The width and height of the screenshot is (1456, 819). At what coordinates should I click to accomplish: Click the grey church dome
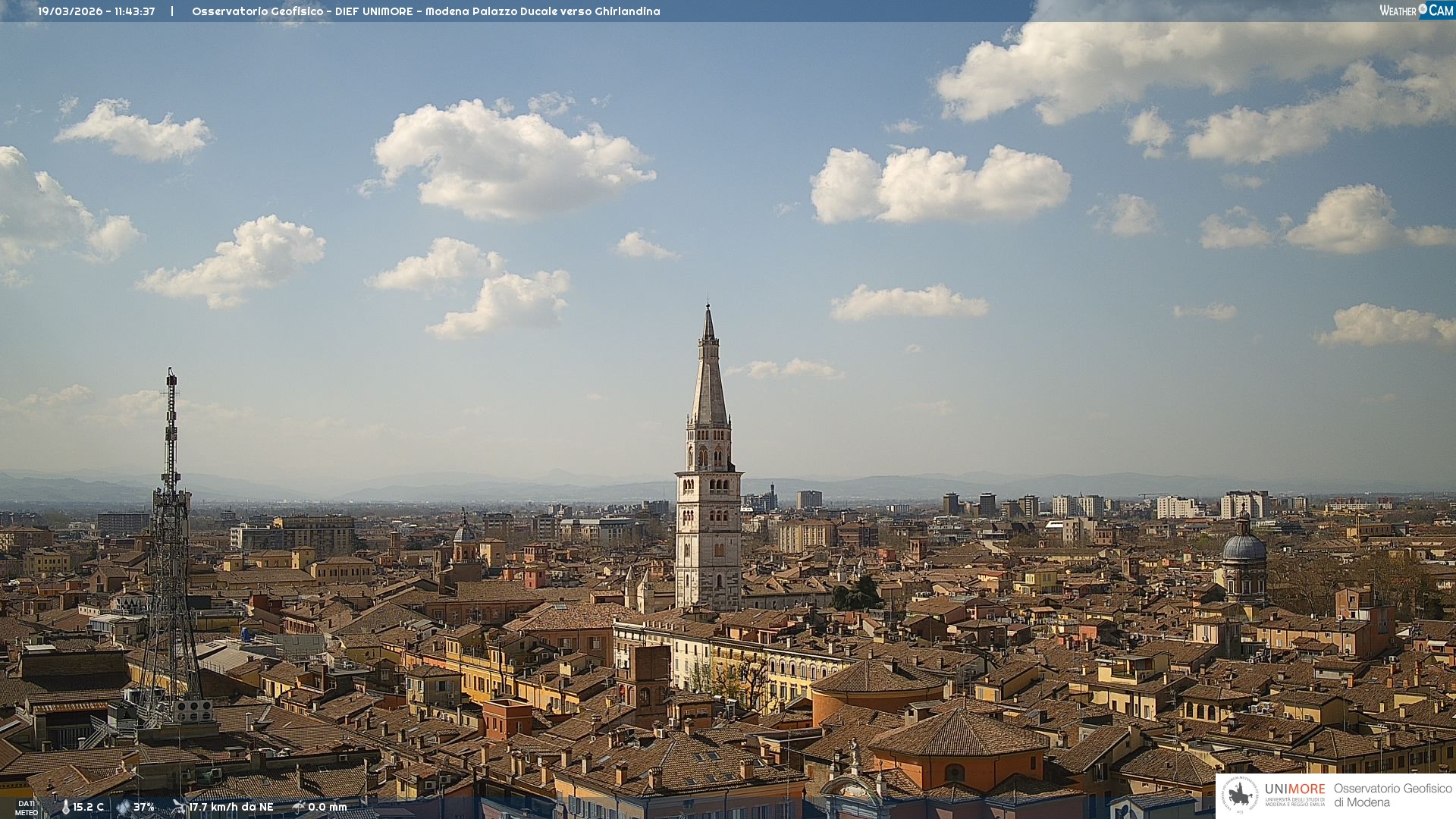tap(1244, 548)
